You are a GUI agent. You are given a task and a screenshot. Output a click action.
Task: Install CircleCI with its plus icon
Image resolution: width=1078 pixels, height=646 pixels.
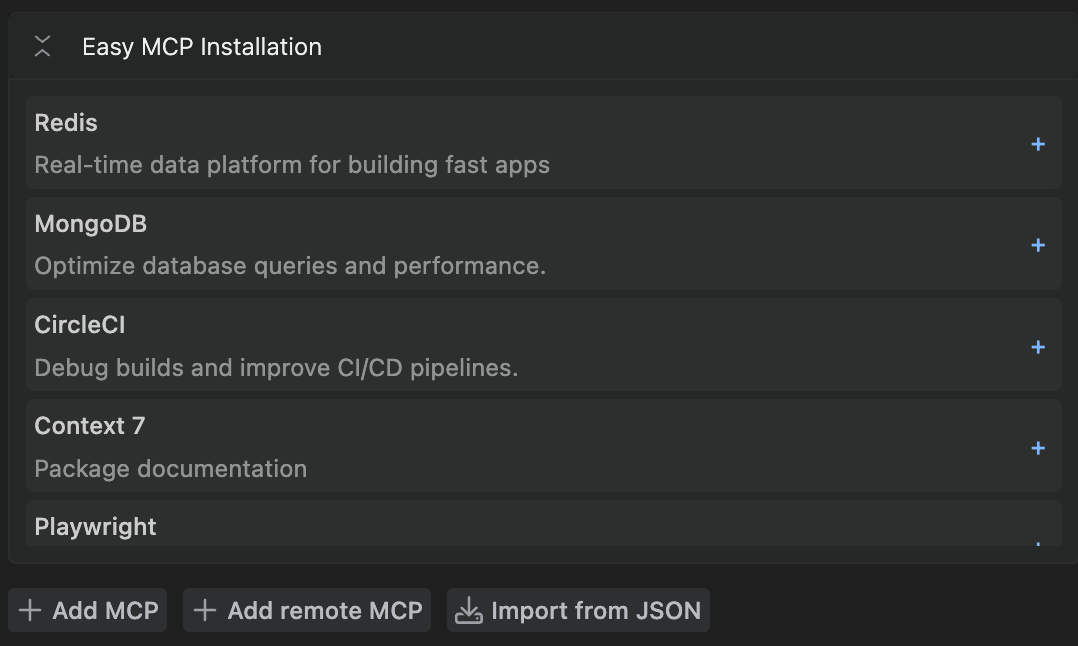coord(1038,347)
